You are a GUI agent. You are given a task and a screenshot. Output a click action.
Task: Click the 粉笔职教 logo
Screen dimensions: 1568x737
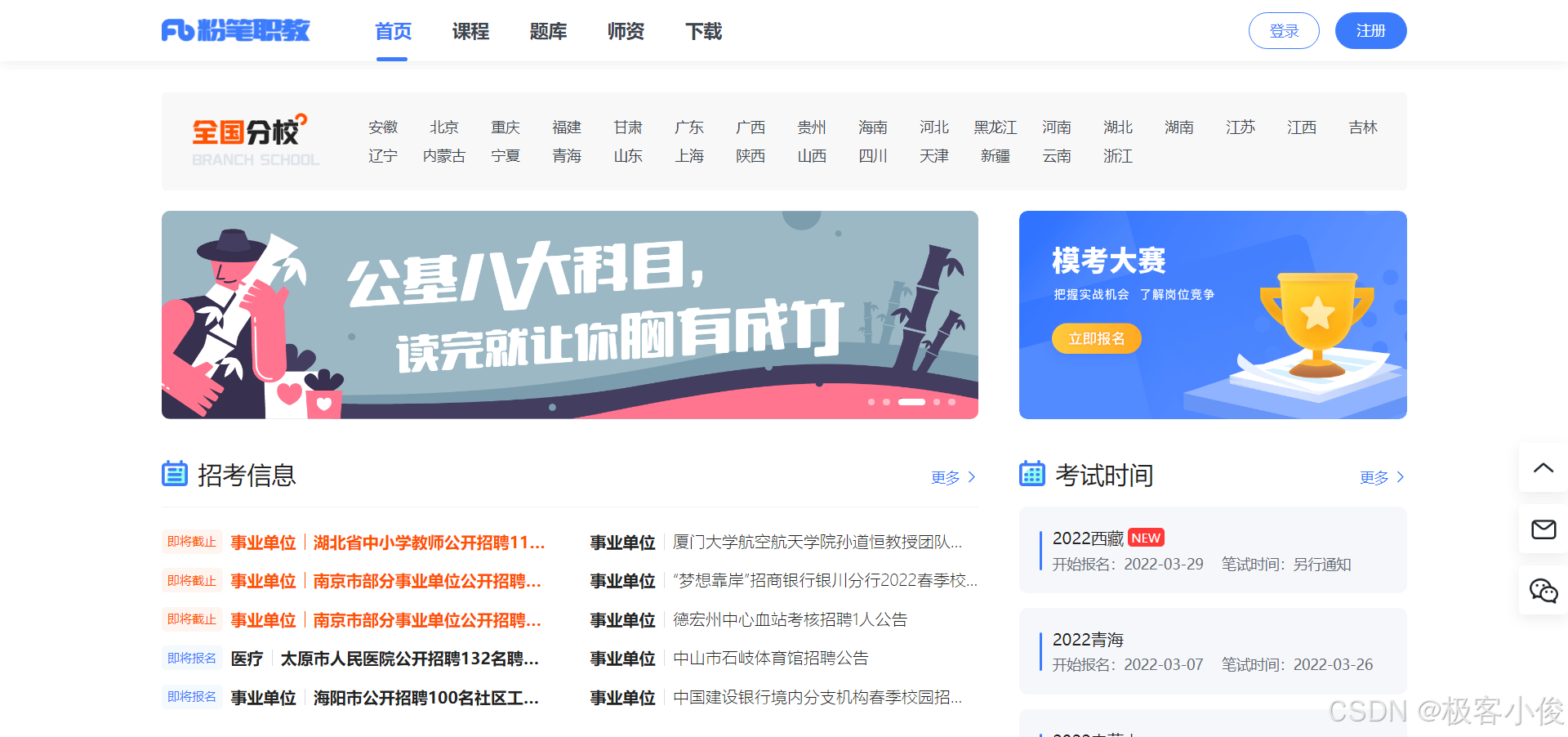[235, 31]
